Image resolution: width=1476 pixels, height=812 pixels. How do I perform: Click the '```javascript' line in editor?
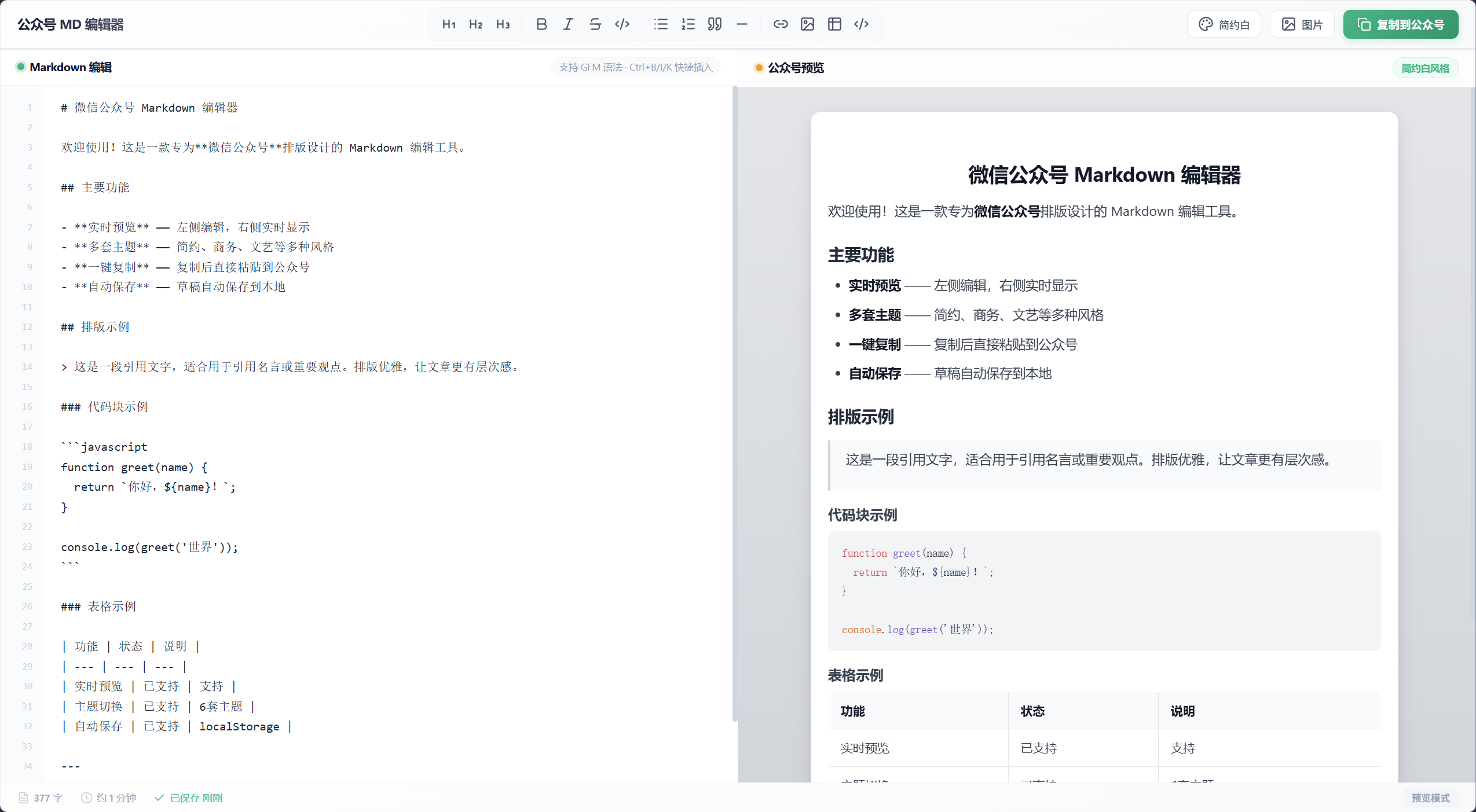(x=104, y=447)
